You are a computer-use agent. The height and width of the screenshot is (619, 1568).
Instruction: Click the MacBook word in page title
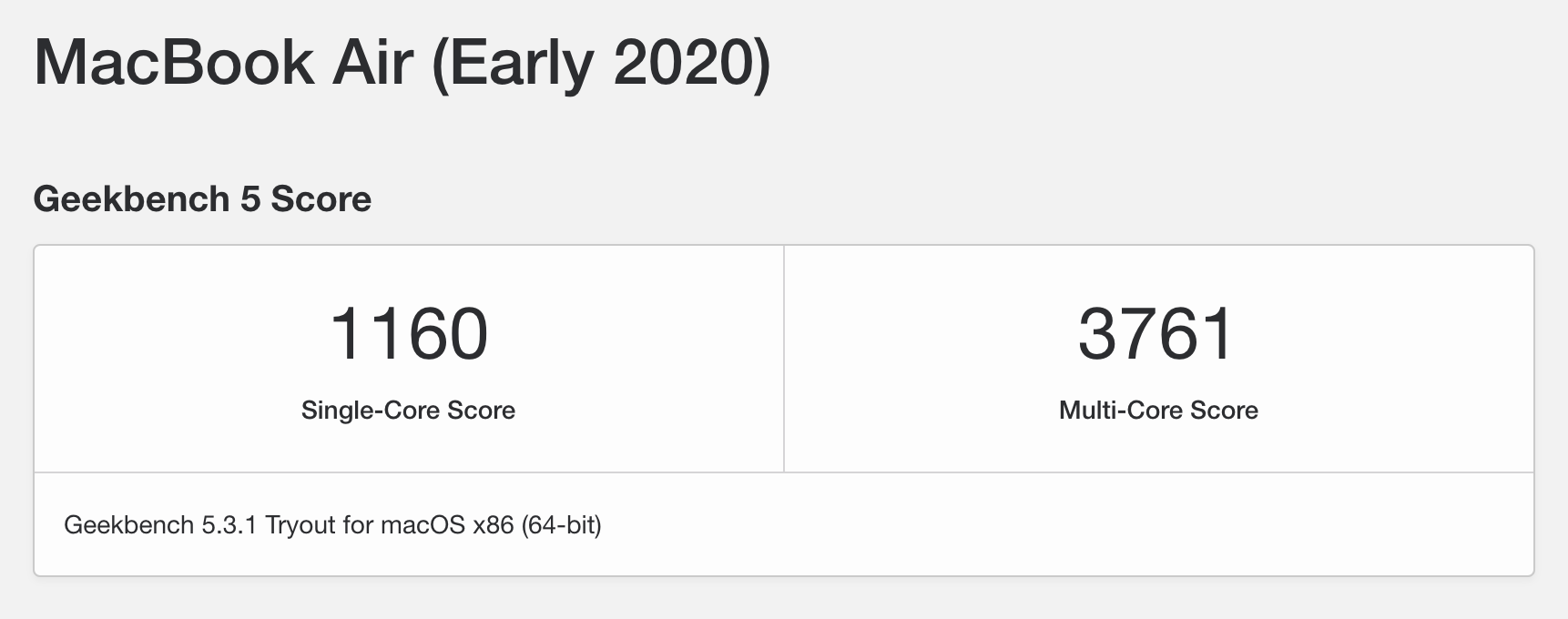coord(173,62)
